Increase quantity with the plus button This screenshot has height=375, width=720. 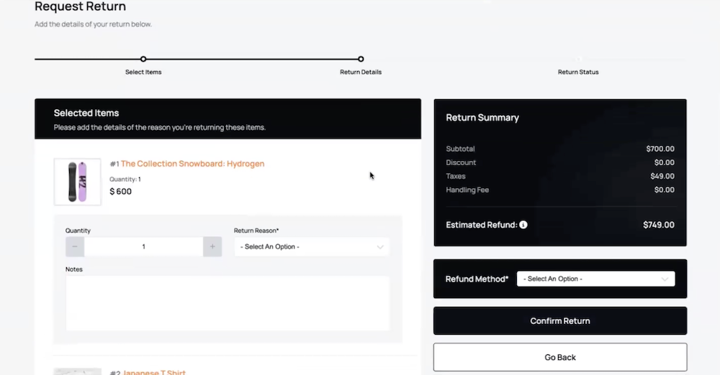coord(212,247)
